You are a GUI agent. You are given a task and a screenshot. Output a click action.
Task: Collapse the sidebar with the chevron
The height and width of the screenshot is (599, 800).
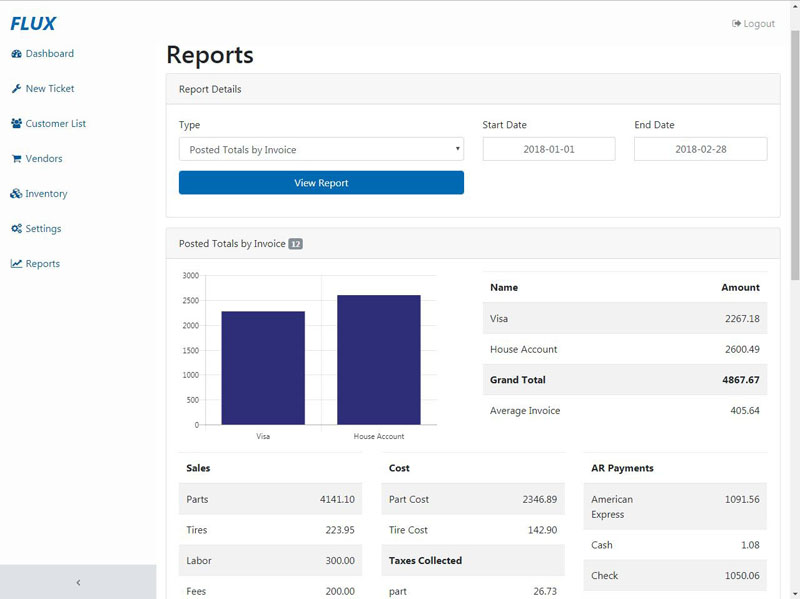(x=78, y=582)
